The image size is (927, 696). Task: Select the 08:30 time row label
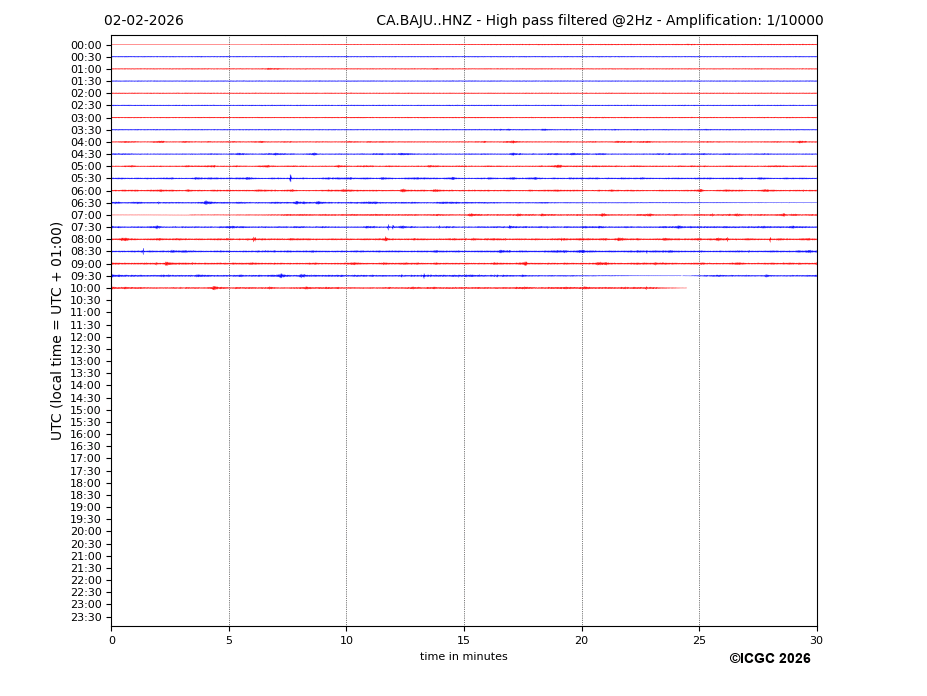[85, 252]
